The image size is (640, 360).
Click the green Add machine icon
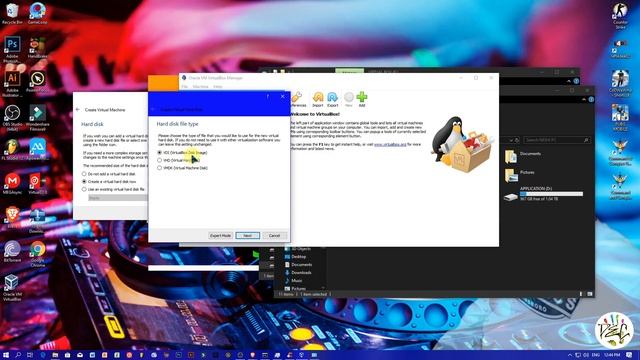[362, 99]
